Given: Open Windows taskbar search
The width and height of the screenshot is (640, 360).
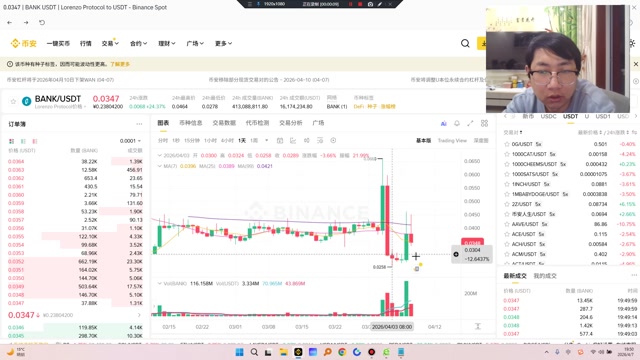Looking at the screenshot, I should 254,352.
